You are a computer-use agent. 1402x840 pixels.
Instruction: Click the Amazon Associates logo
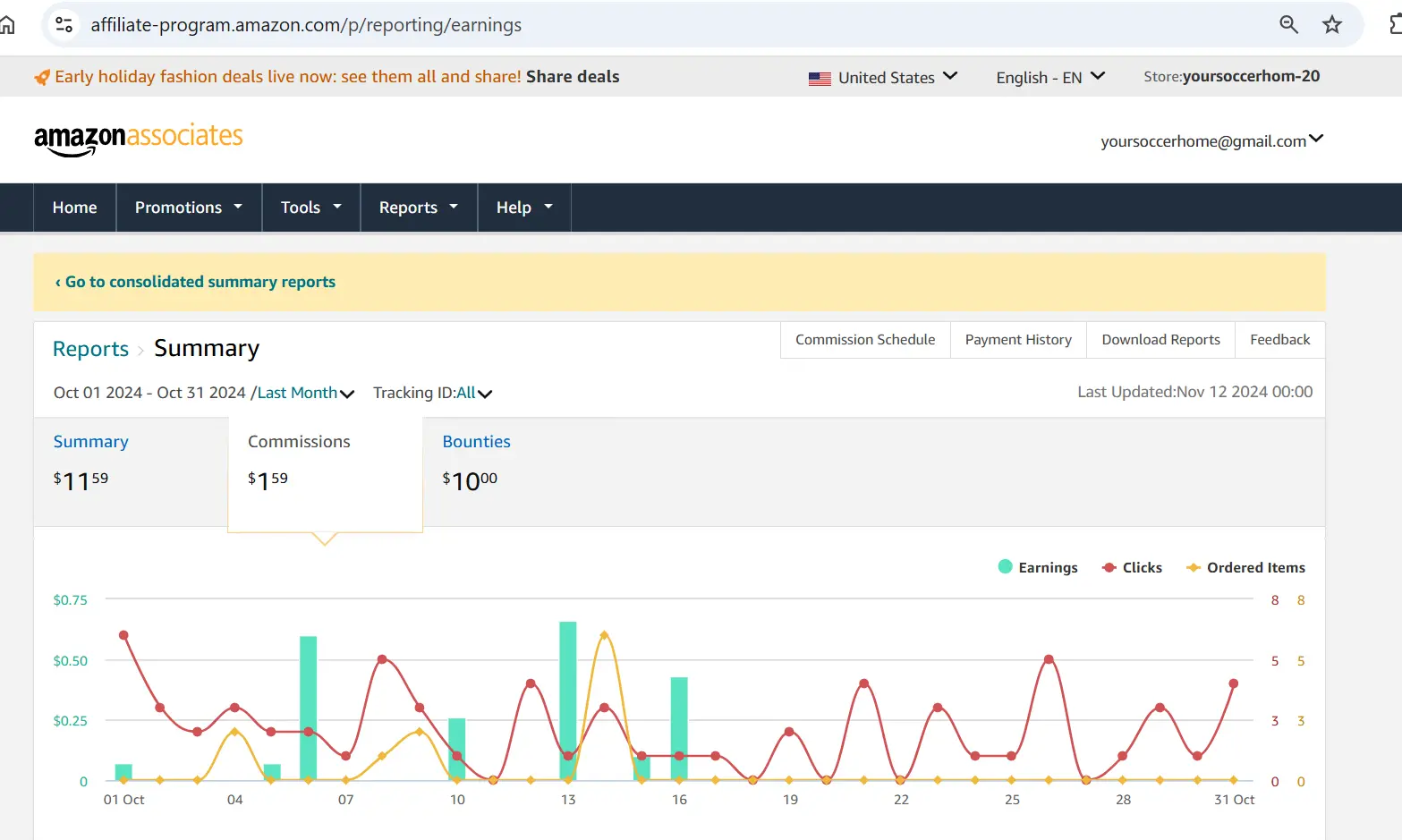point(139,140)
